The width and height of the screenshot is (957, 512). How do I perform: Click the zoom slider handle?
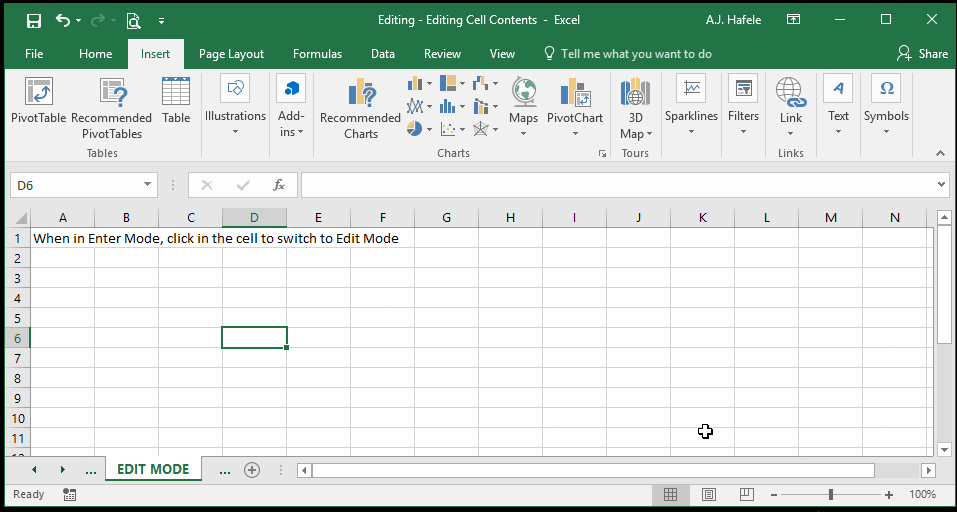(x=831, y=494)
